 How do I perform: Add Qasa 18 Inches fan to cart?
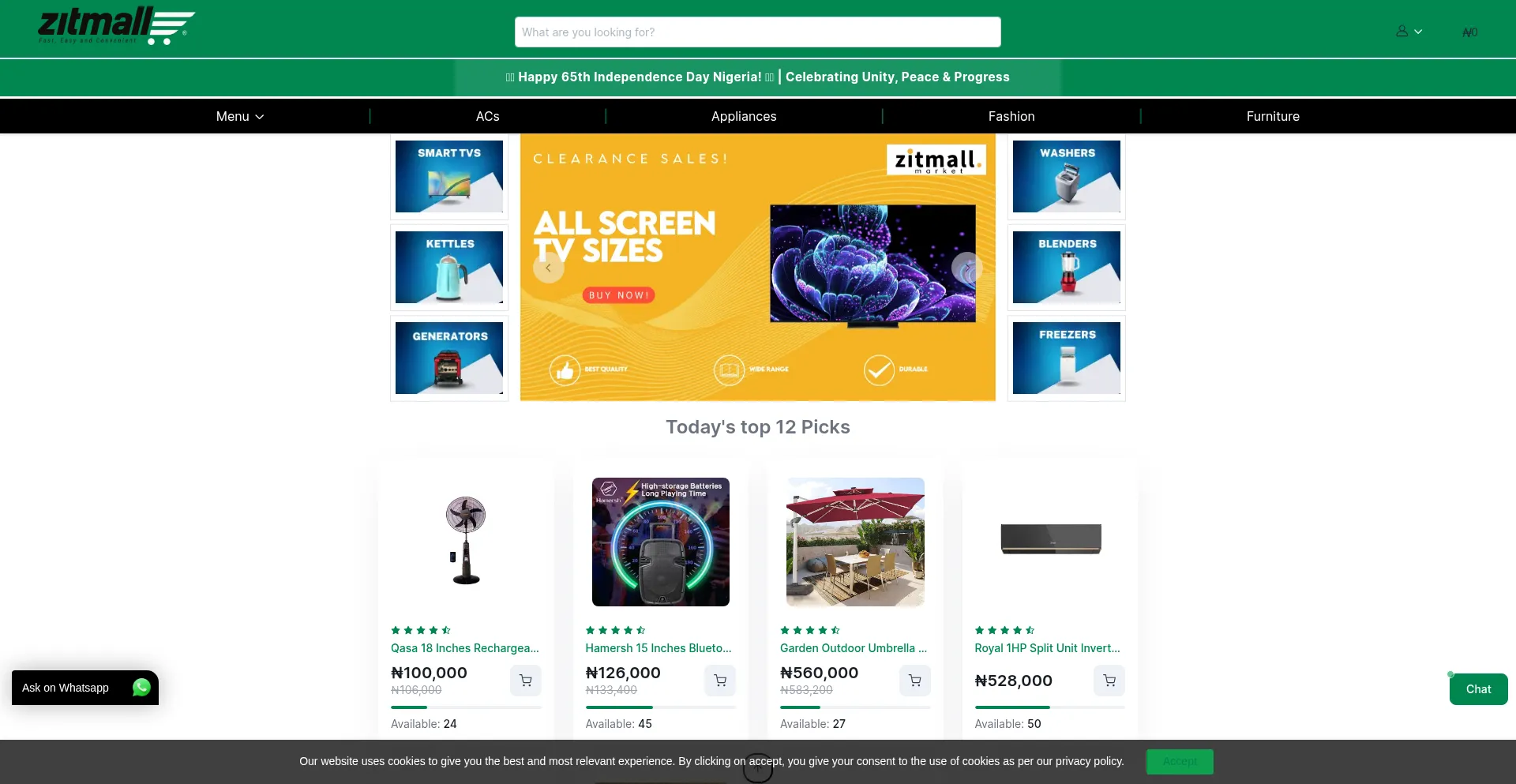[x=525, y=681]
